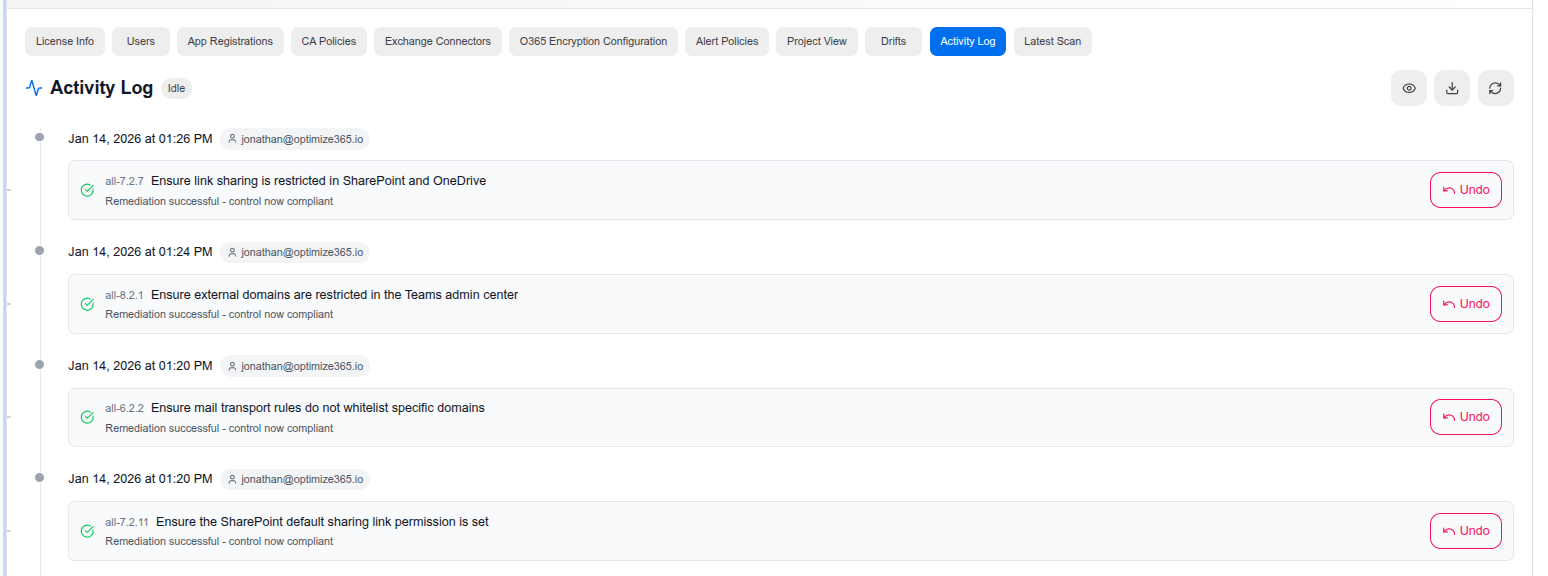Undo the SharePoint link sharing restriction remediation
Image resolution: width=1548 pixels, height=576 pixels.
click(1465, 190)
